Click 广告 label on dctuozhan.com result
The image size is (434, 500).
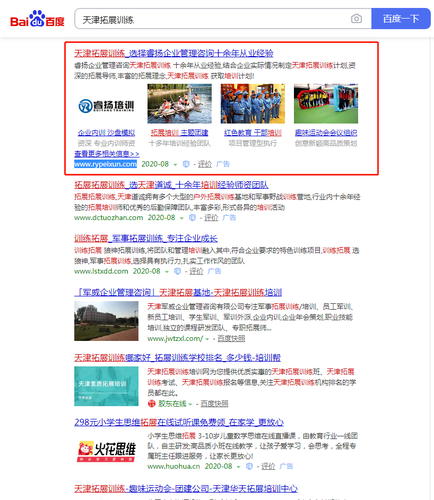(x=229, y=218)
